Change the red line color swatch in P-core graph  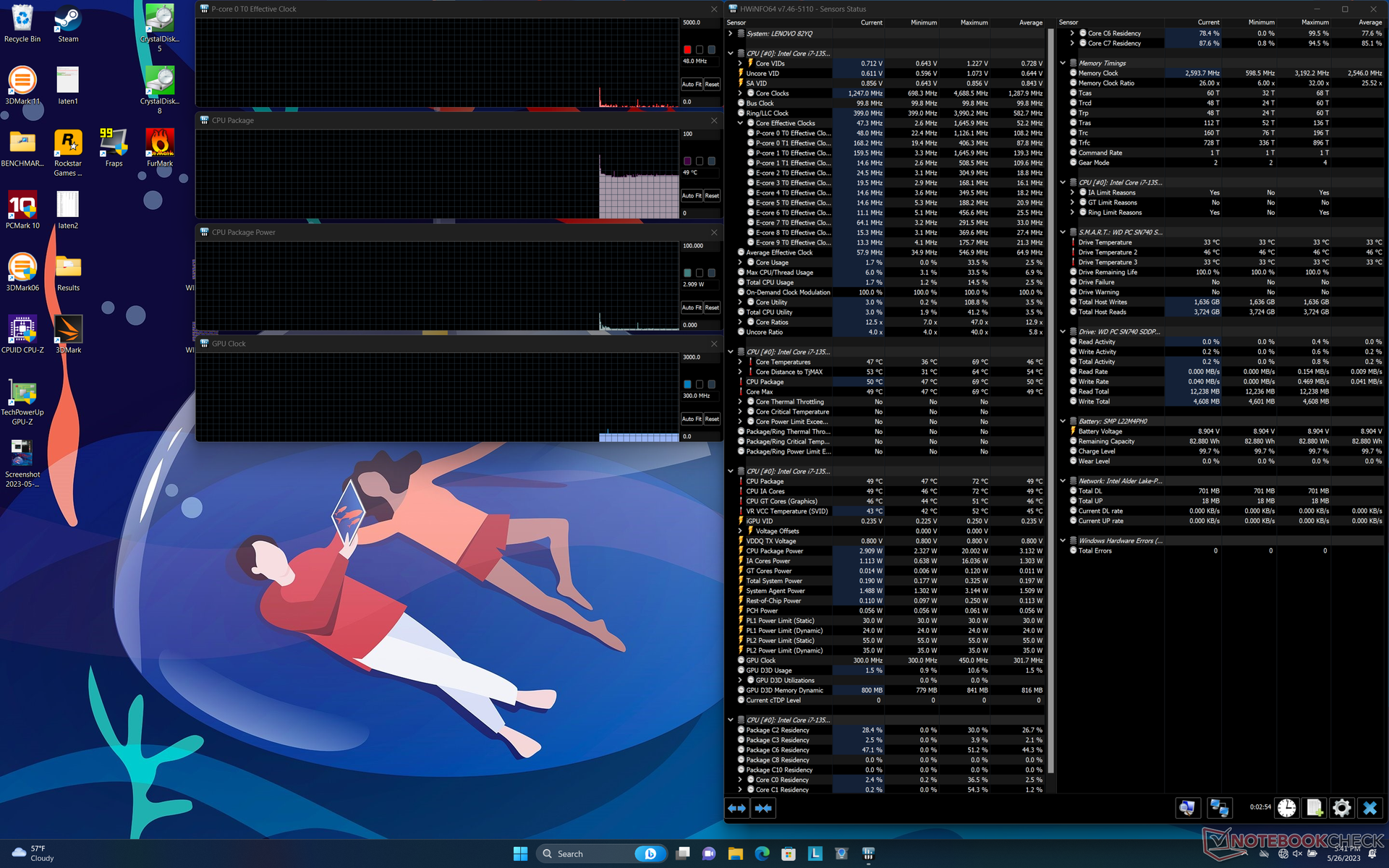pyautogui.click(x=687, y=50)
